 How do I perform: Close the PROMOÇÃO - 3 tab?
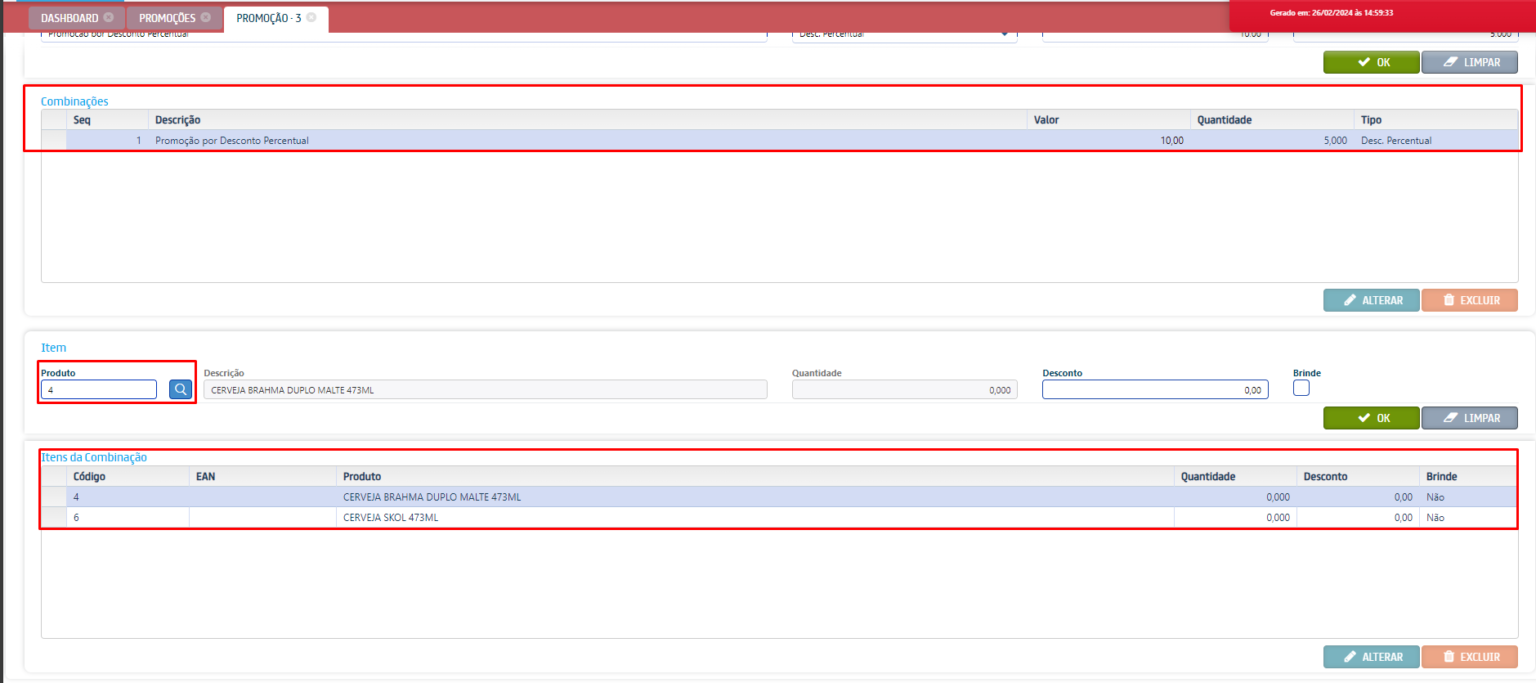point(311,18)
